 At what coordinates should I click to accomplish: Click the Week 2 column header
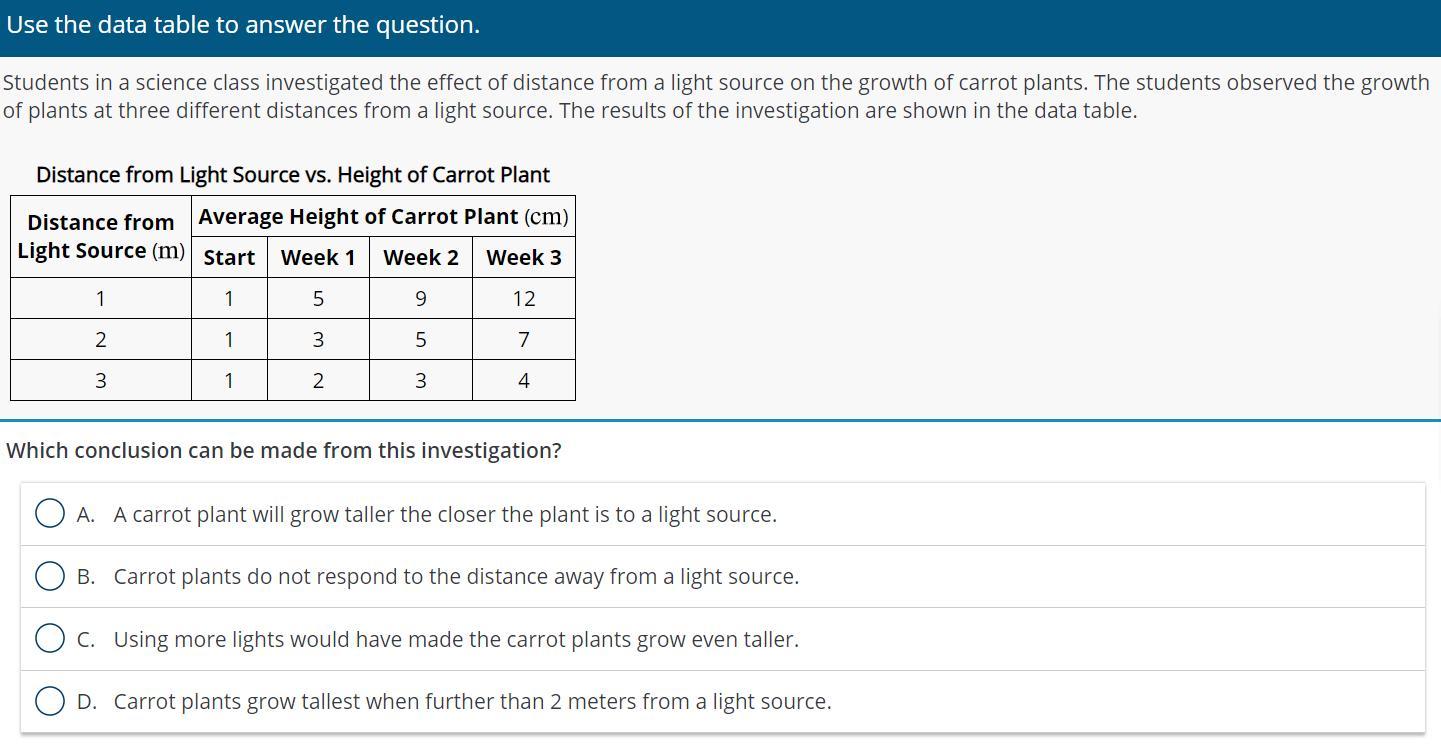420,258
